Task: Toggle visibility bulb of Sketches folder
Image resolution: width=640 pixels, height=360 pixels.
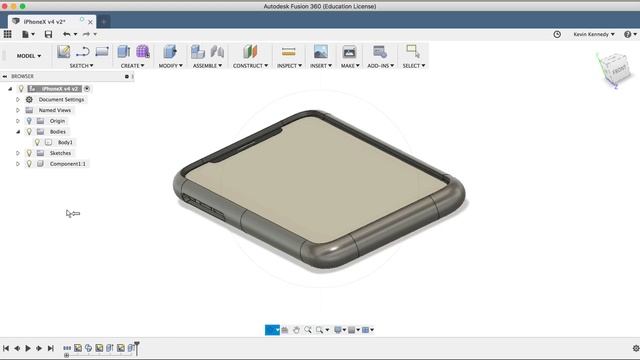Action: 29,153
